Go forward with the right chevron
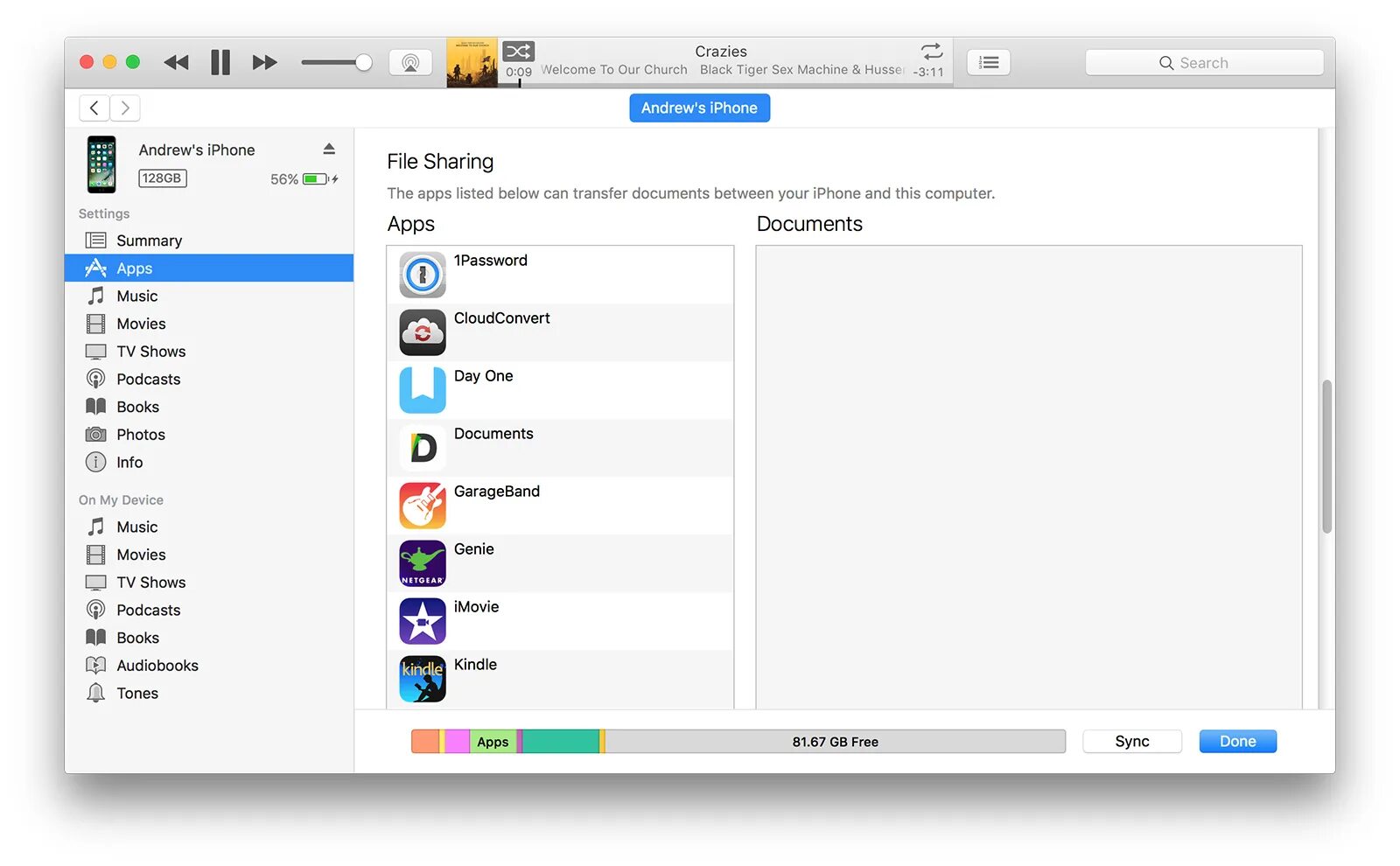 [125, 108]
